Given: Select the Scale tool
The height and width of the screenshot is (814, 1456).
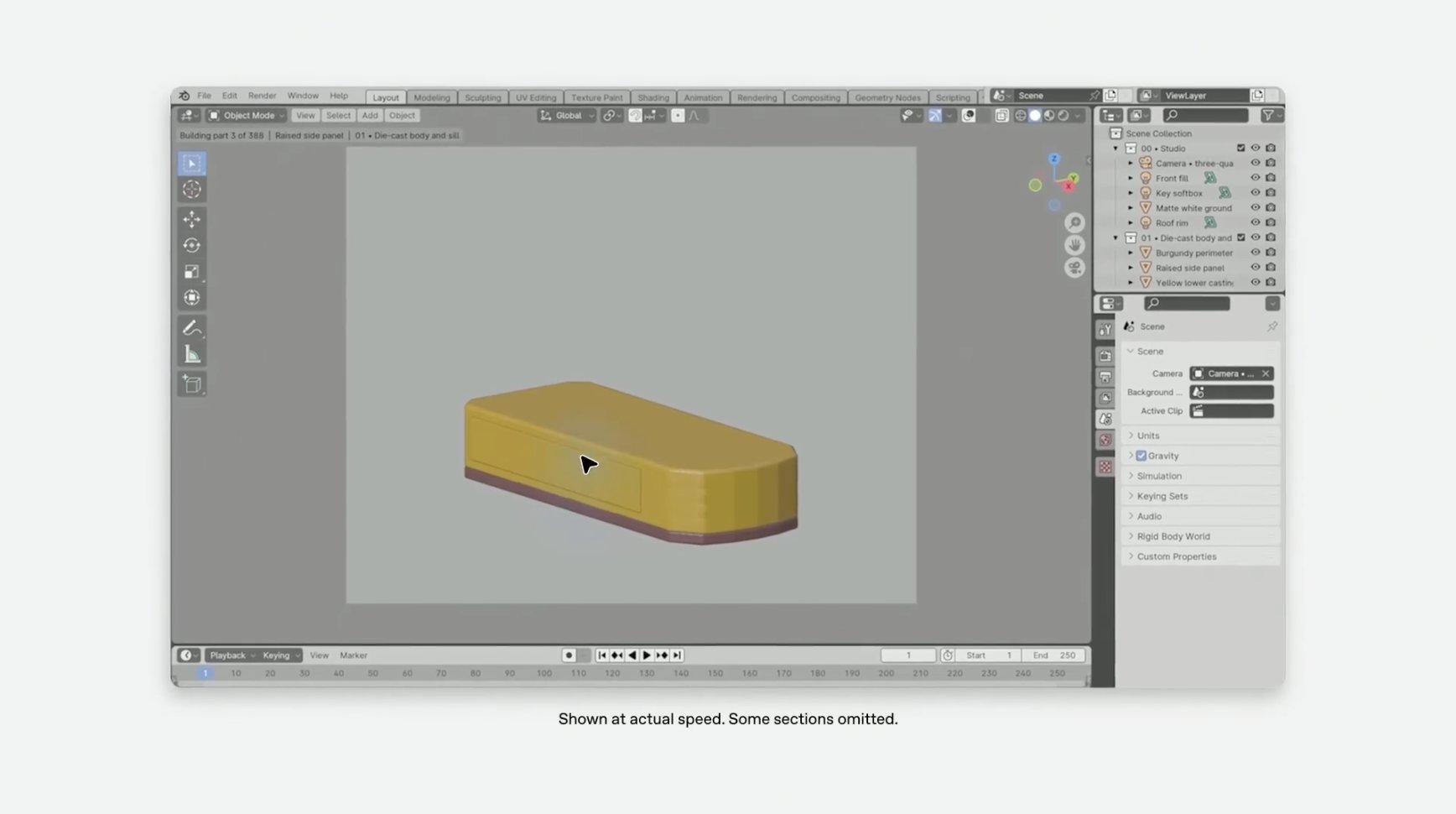Looking at the screenshot, I should point(192,271).
